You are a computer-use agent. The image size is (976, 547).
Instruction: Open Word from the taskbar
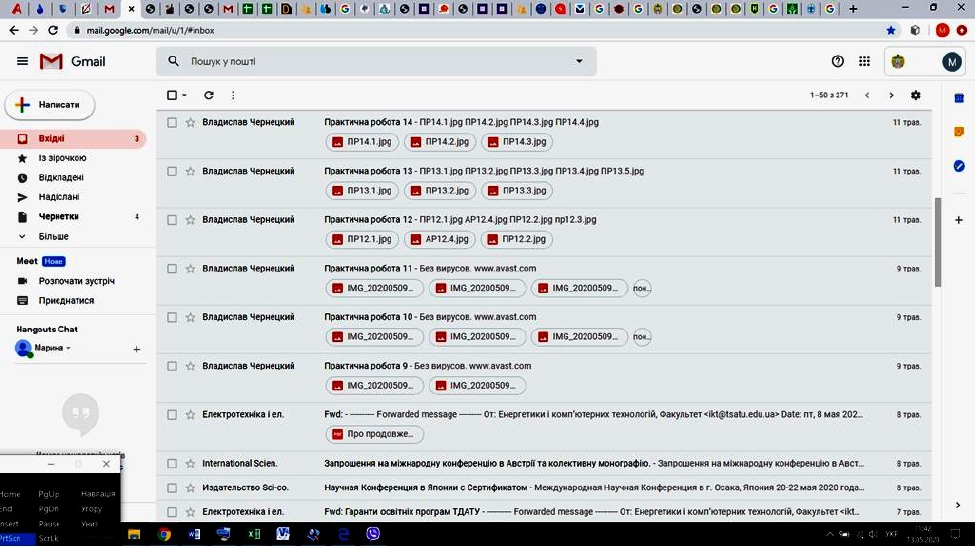click(x=194, y=534)
